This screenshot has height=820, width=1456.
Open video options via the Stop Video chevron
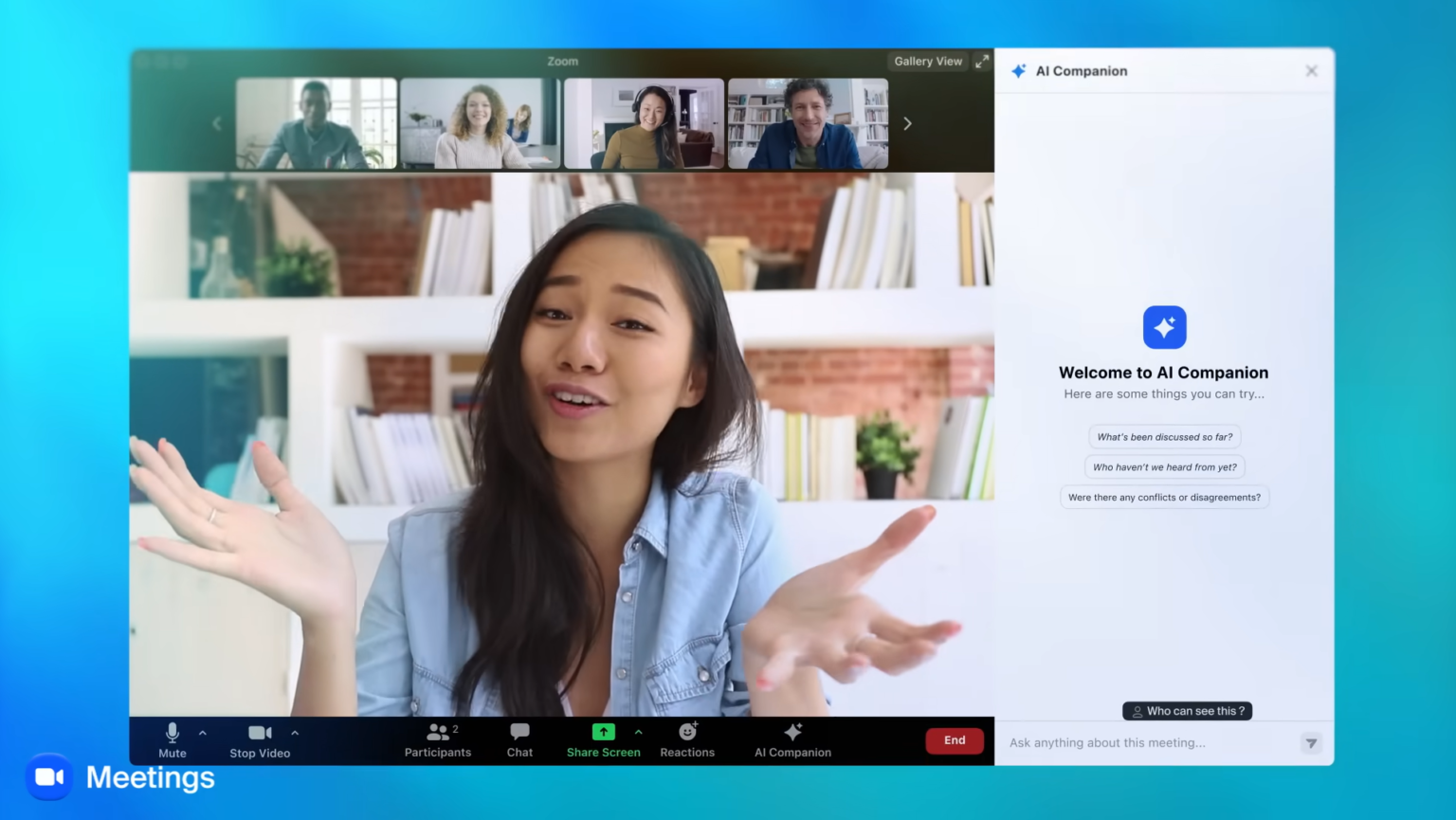(x=295, y=733)
